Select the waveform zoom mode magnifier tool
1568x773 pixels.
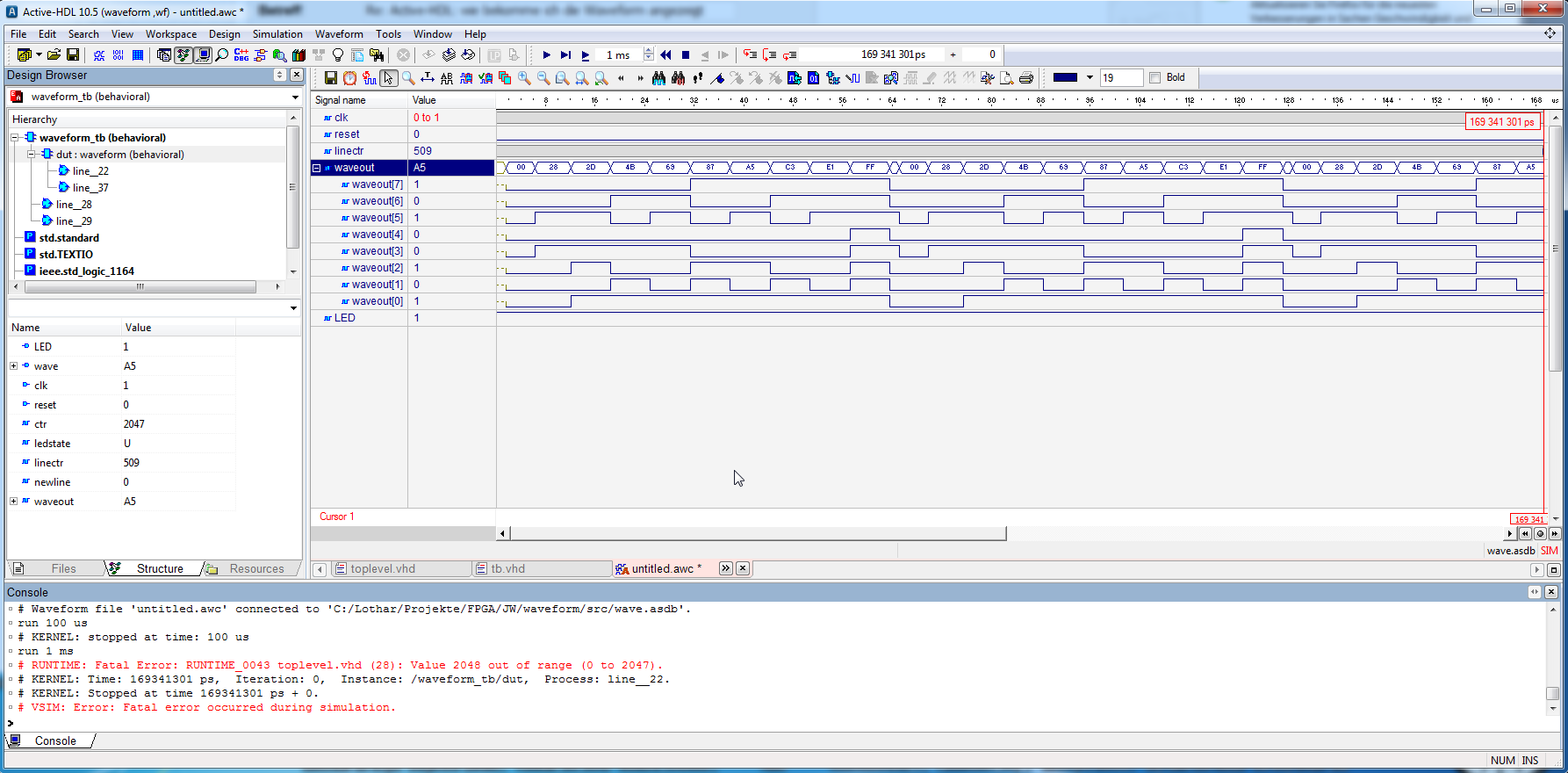408,78
